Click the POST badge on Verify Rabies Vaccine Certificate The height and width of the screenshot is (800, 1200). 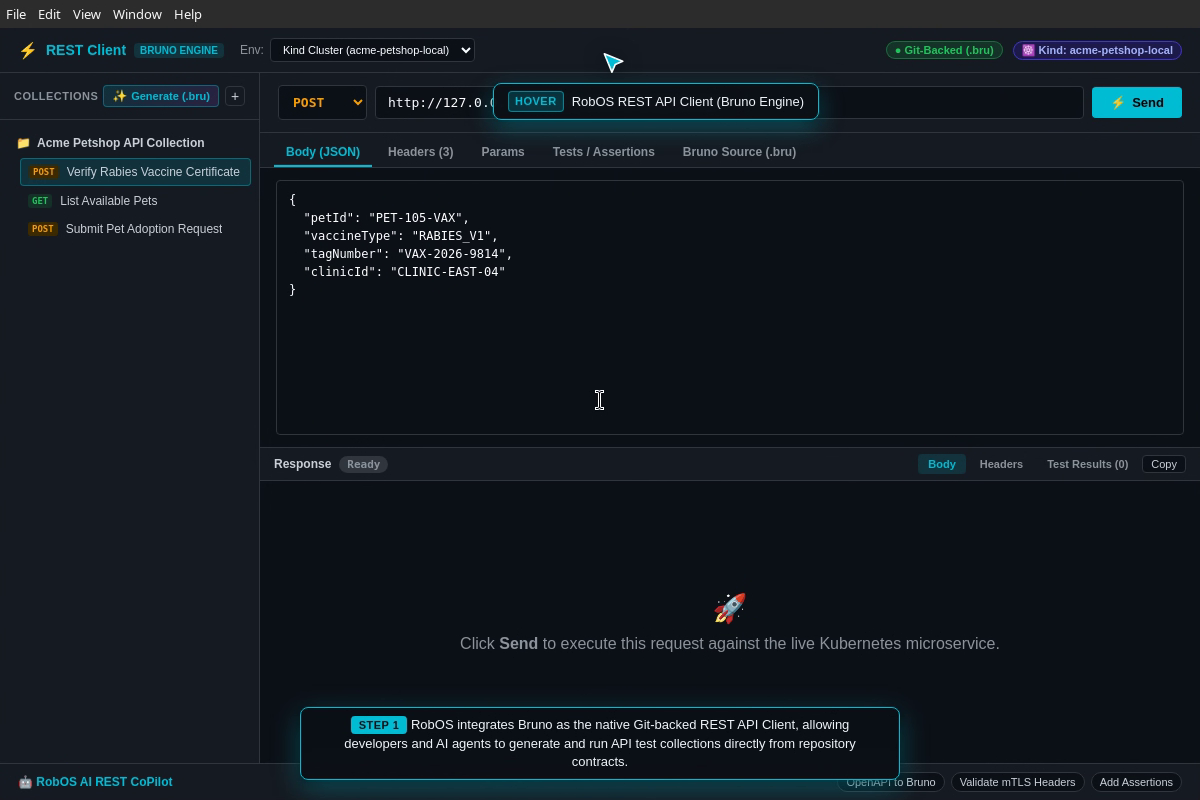pyautogui.click(x=43, y=172)
